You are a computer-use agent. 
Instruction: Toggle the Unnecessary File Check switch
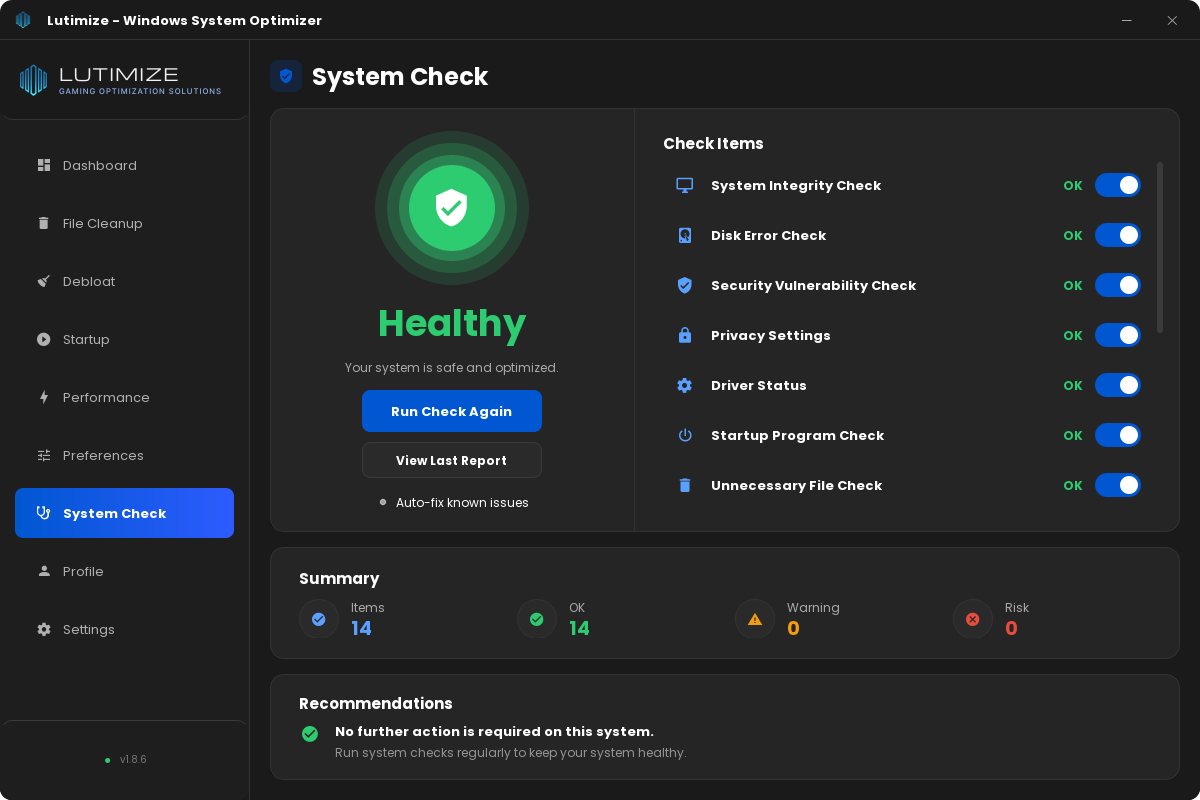pyautogui.click(x=1118, y=485)
